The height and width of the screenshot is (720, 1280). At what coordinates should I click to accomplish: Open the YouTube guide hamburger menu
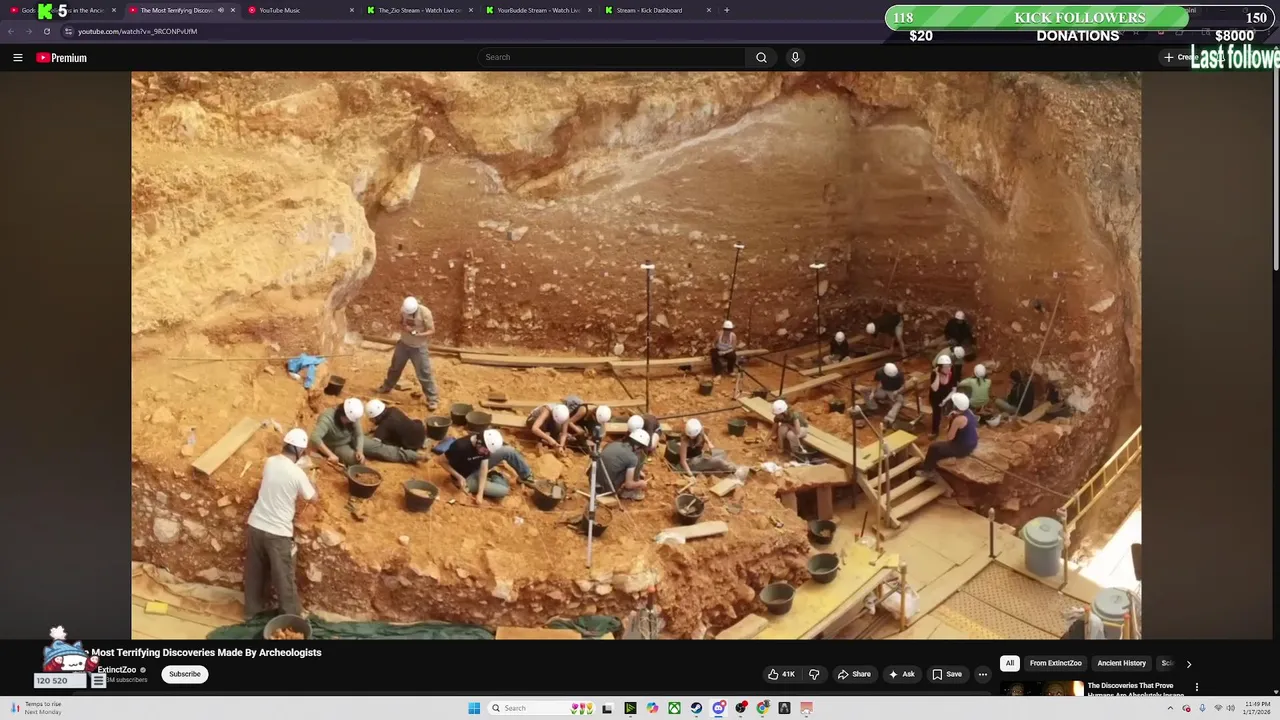[x=17, y=58]
